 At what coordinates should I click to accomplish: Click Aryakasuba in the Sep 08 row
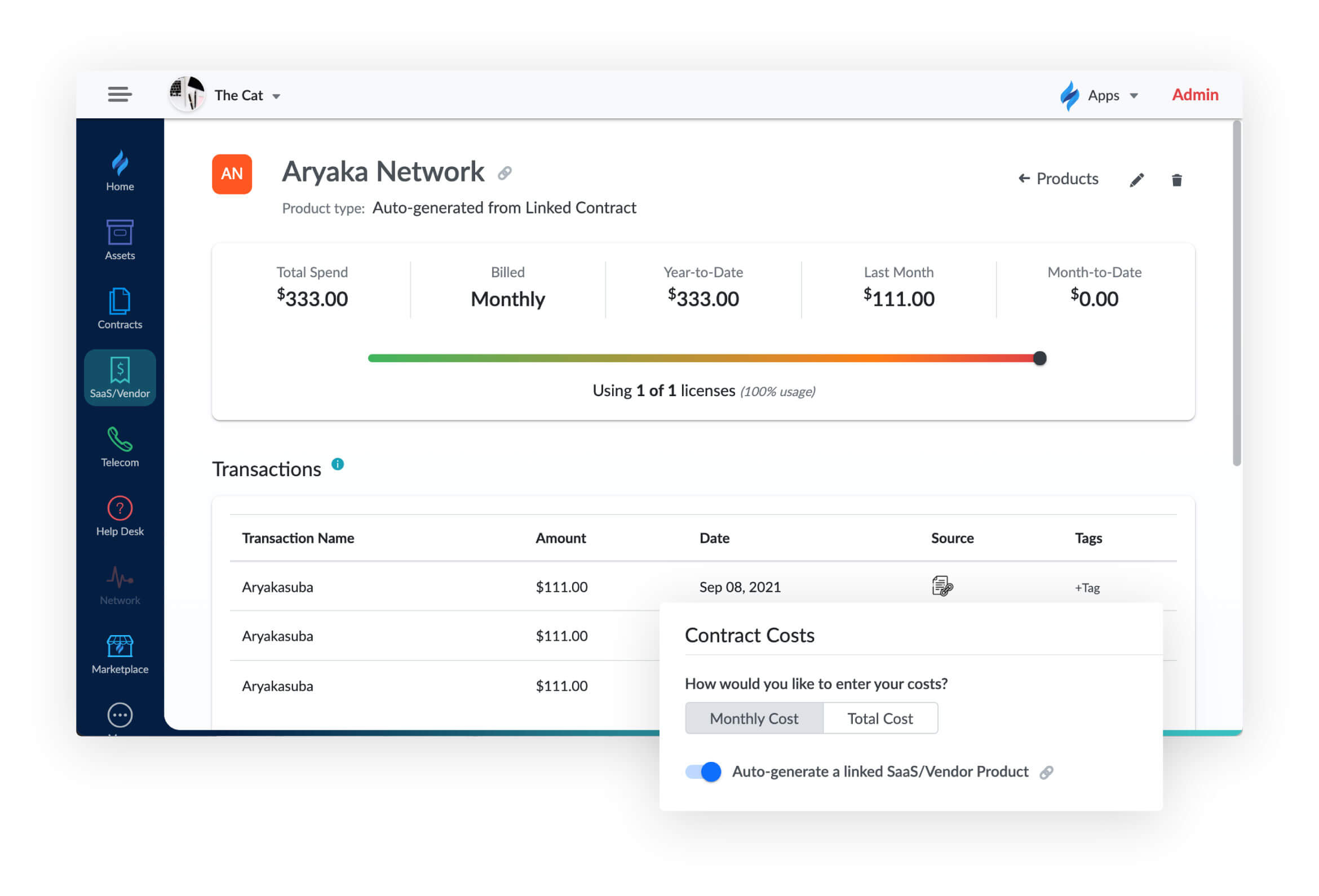[x=277, y=587]
